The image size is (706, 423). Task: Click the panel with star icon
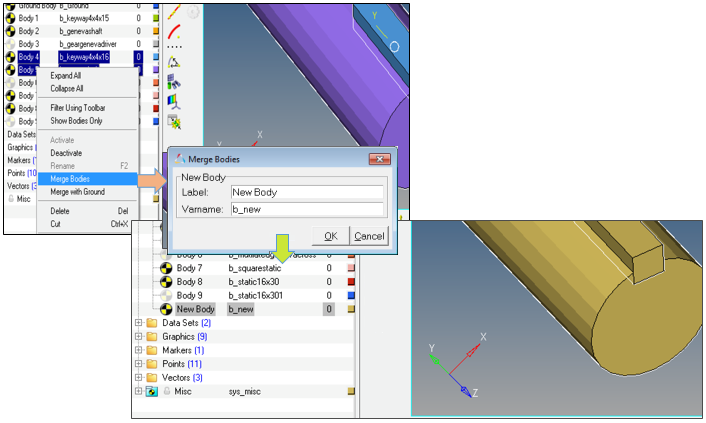coord(174,122)
